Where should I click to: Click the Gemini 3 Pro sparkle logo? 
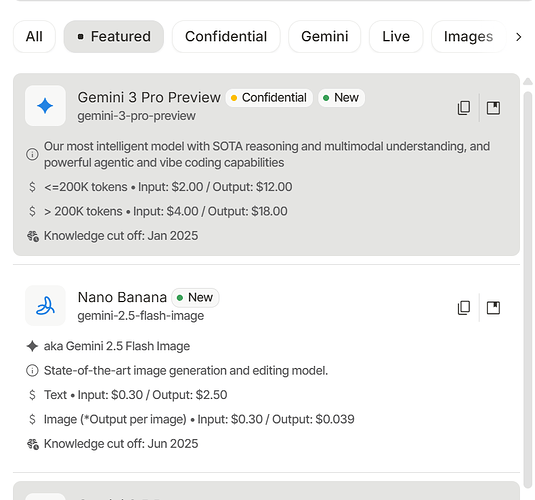click(45, 106)
